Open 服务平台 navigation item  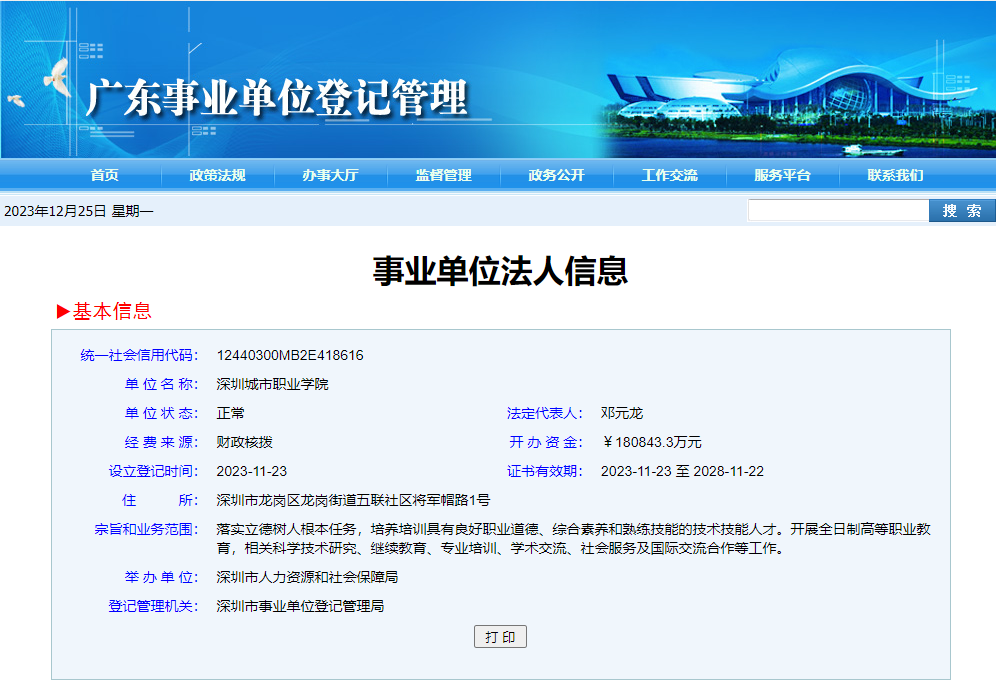(x=783, y=175)
